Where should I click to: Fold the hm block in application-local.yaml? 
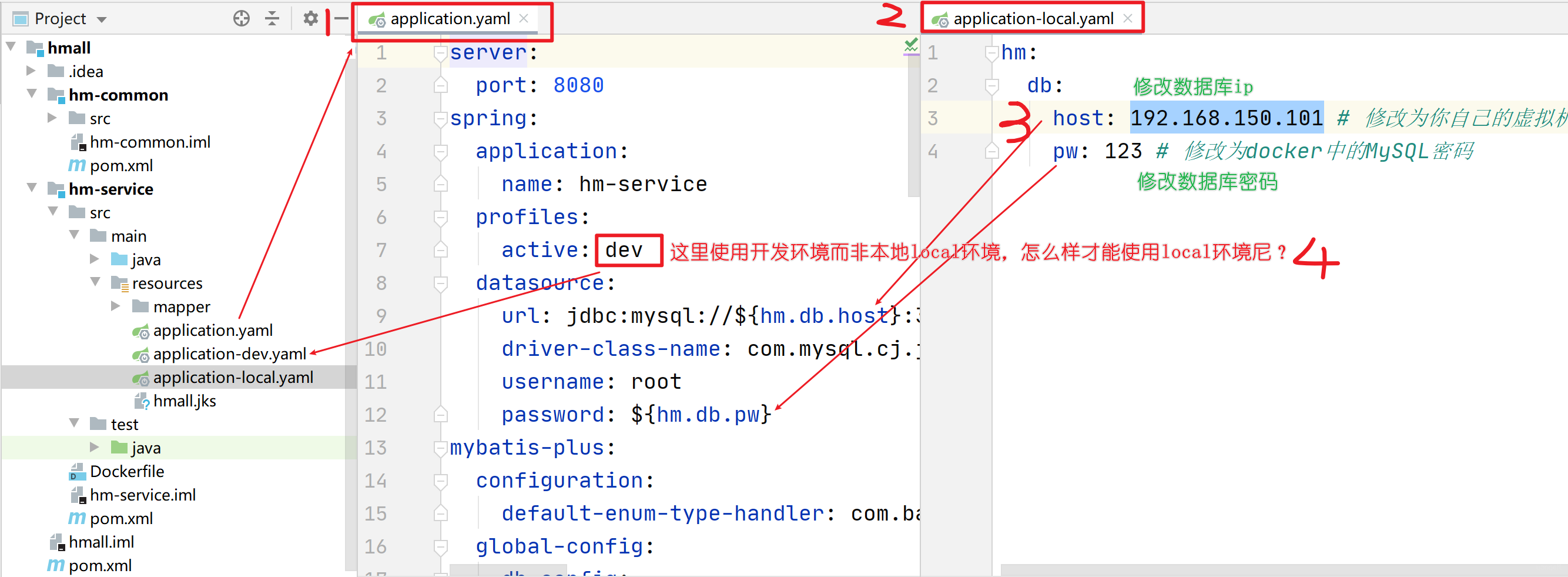991,53
